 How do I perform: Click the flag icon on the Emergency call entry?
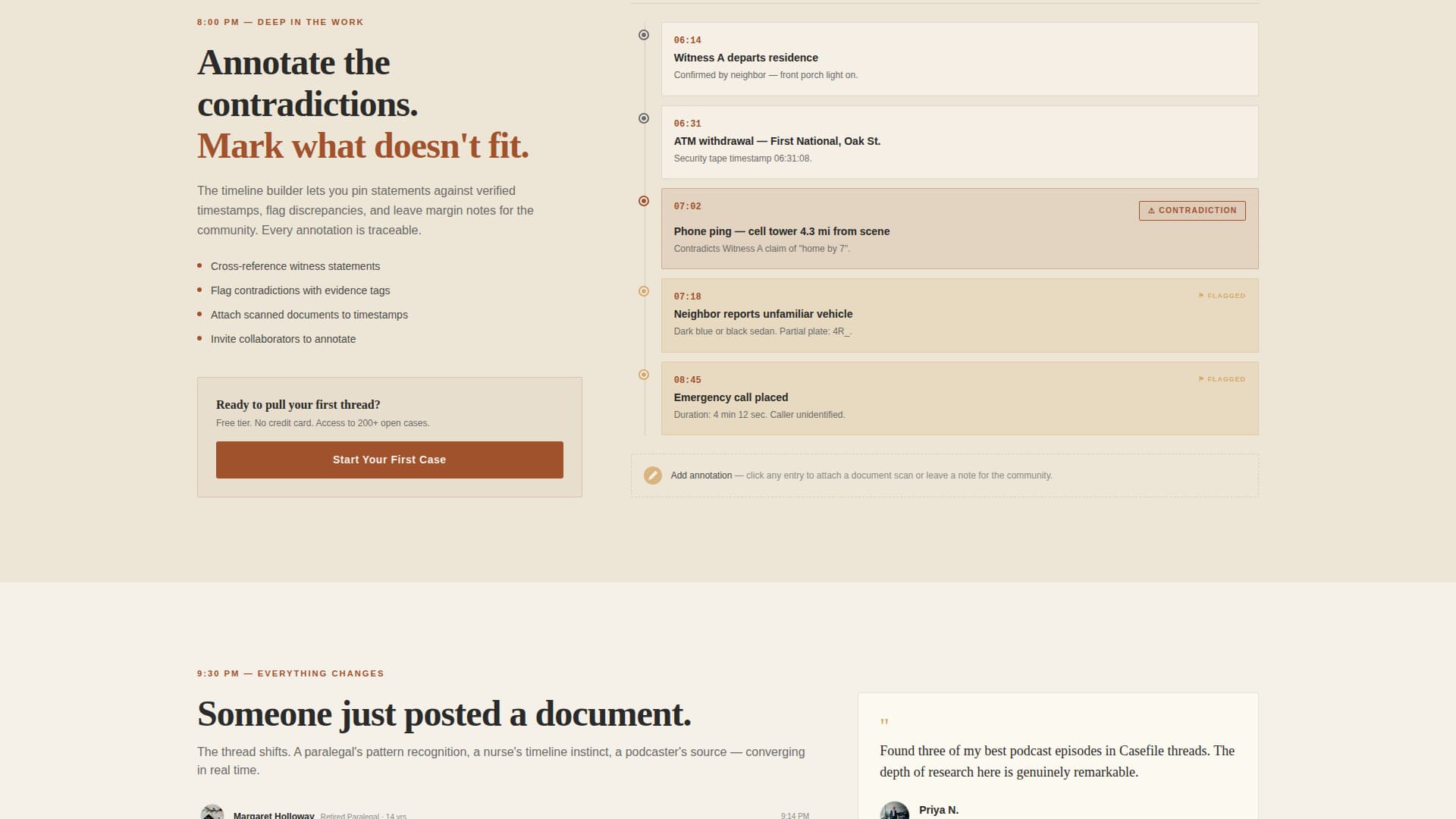click(x=1201, y=379)
